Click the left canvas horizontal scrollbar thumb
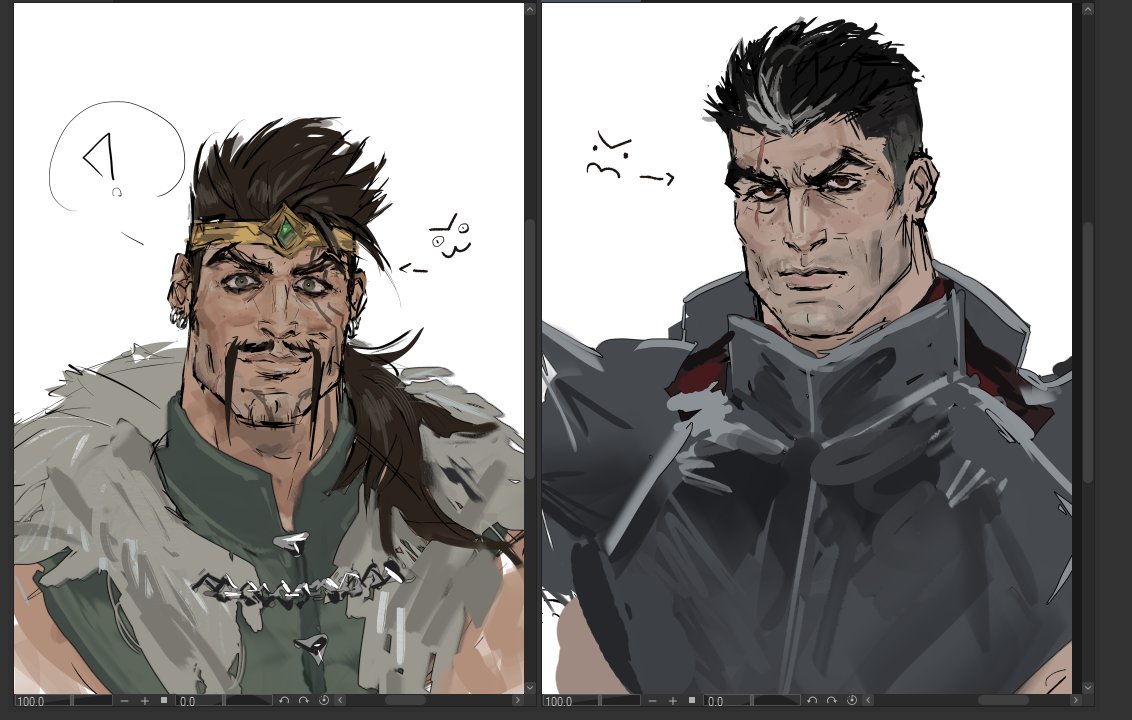 405,701
